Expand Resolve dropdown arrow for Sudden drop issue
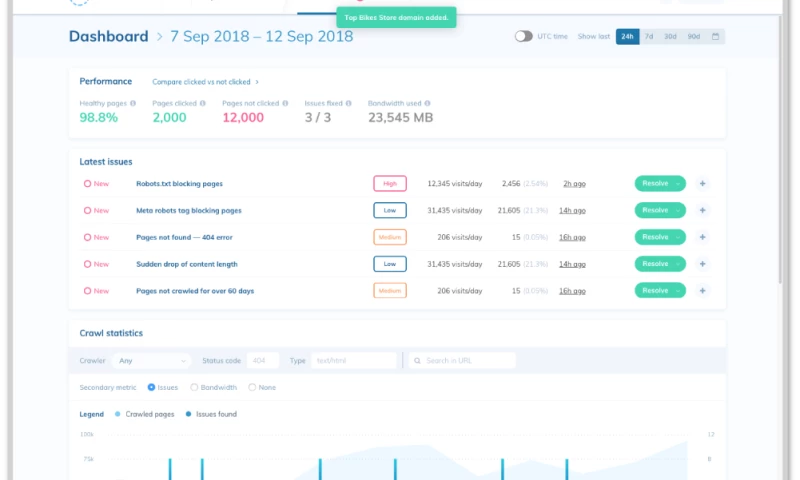800x480 pixels. (x=677, y=264)
